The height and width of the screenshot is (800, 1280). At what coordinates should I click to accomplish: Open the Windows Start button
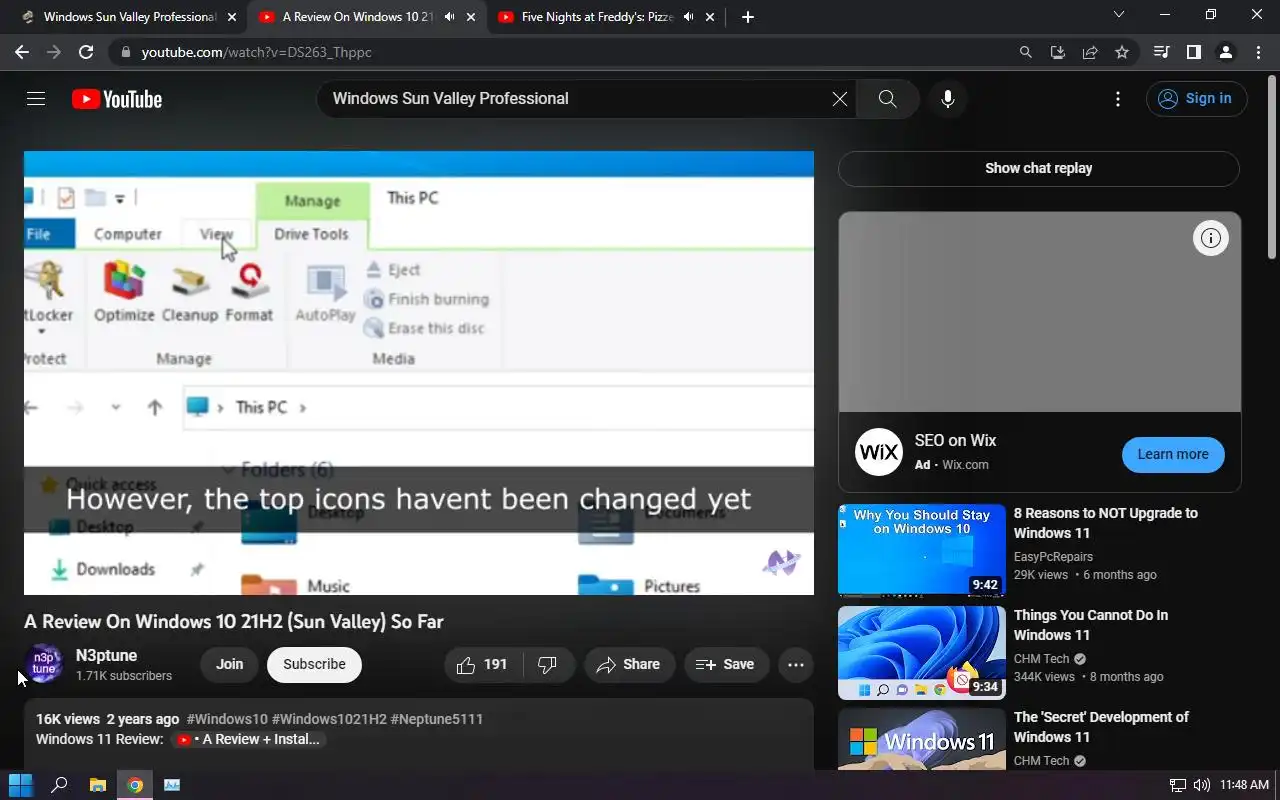tap(20, 785)
